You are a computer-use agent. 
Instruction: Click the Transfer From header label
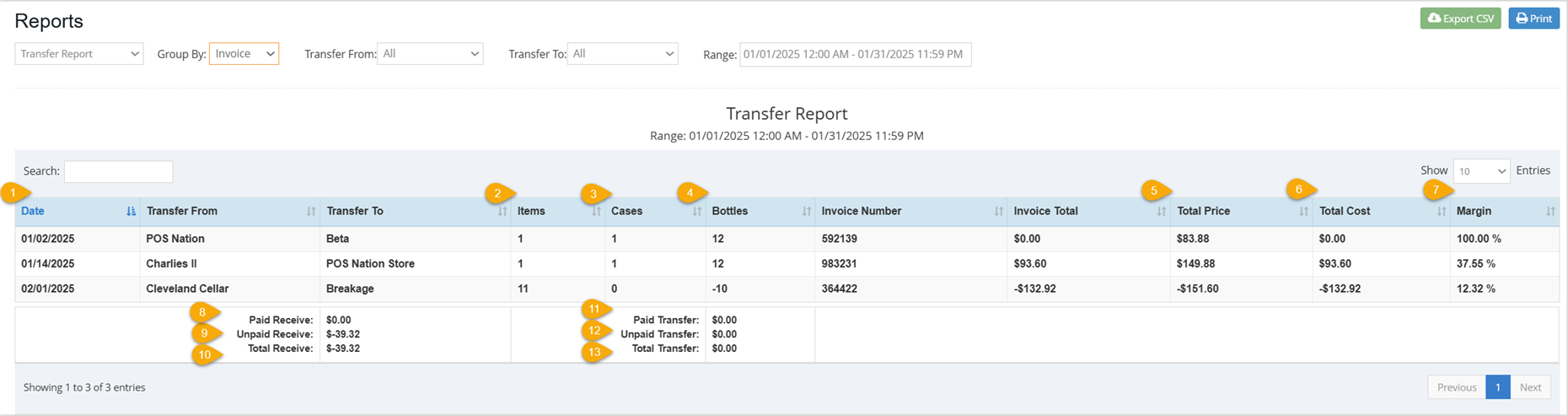(x=182, y=212)
